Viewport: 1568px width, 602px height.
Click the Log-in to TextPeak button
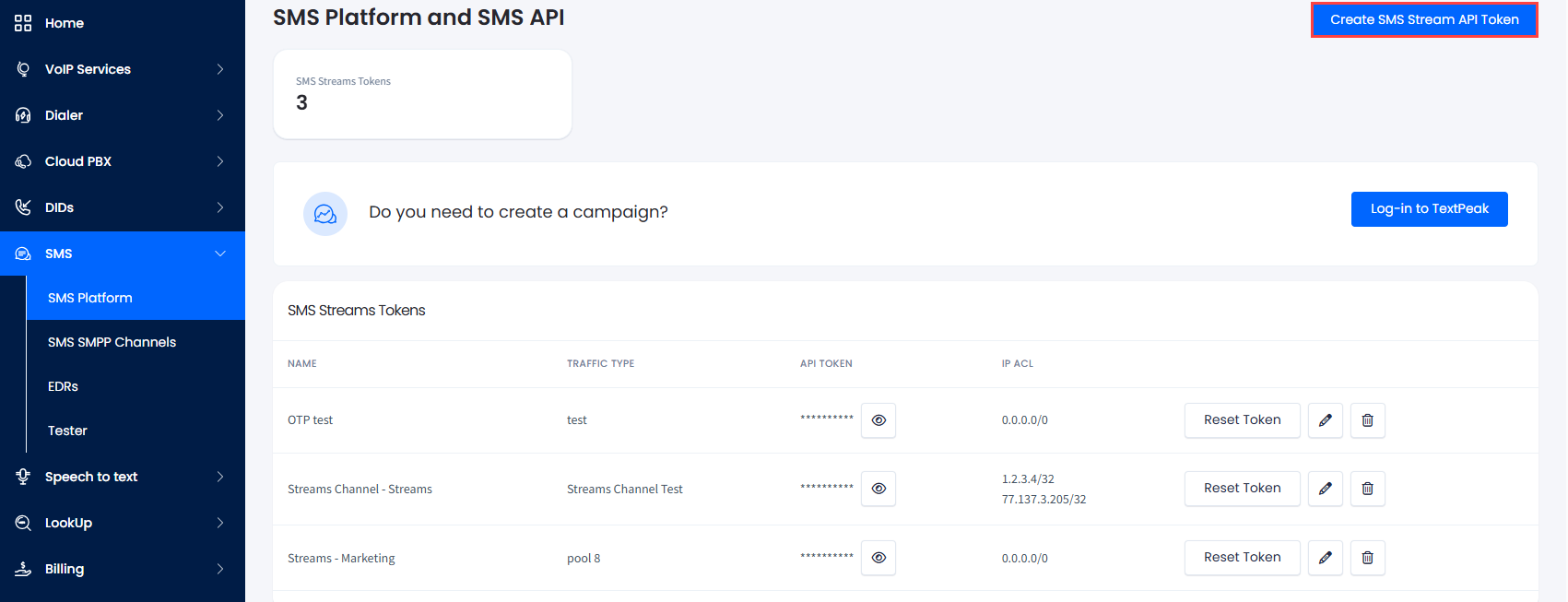tap(1430, 209)
